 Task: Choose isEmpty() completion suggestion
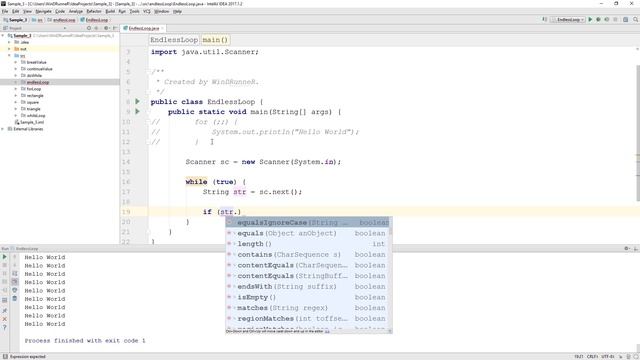pyautogui.click(x=308, y=297)
